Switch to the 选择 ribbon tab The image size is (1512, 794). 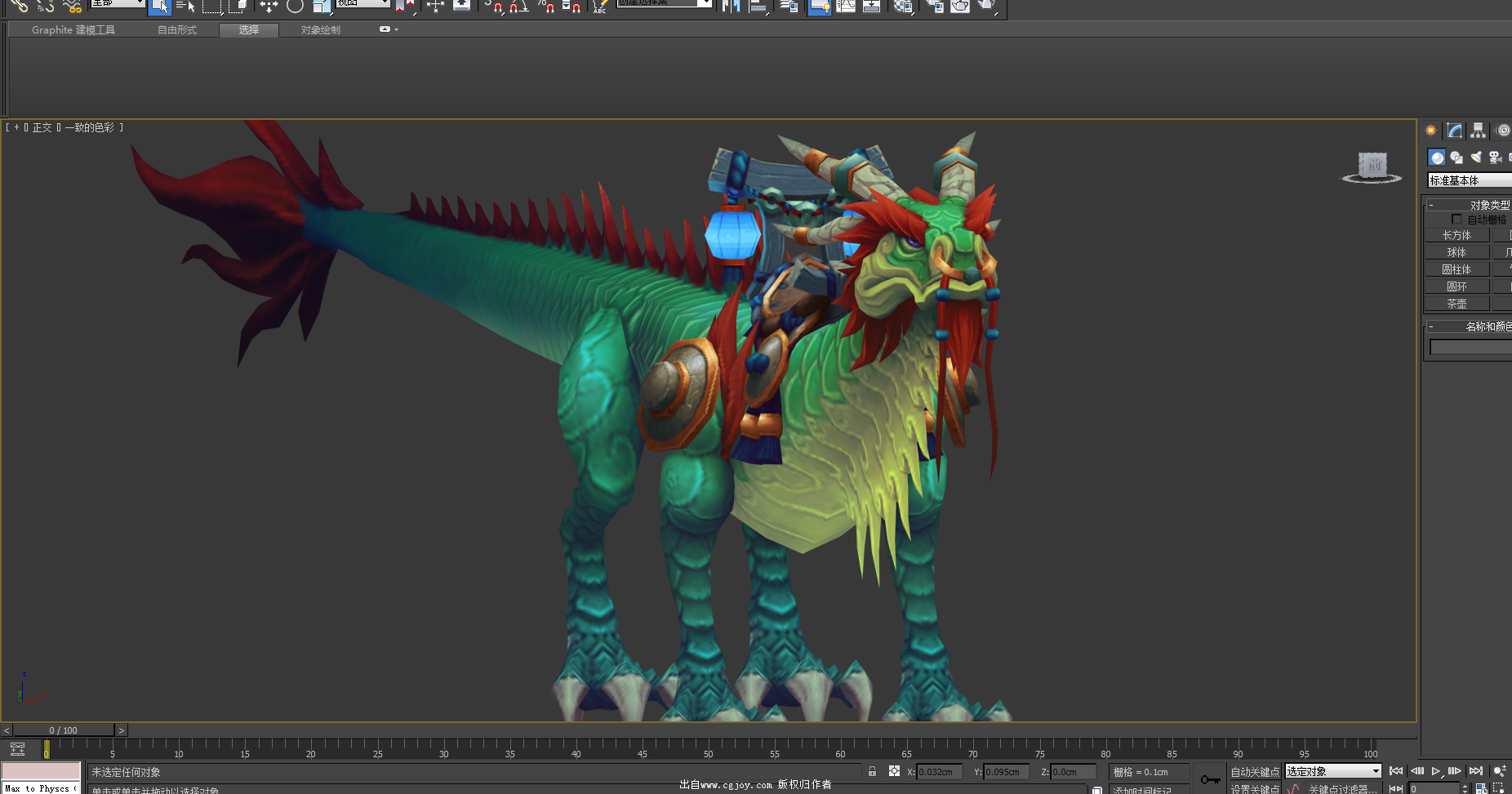point(249,30)
